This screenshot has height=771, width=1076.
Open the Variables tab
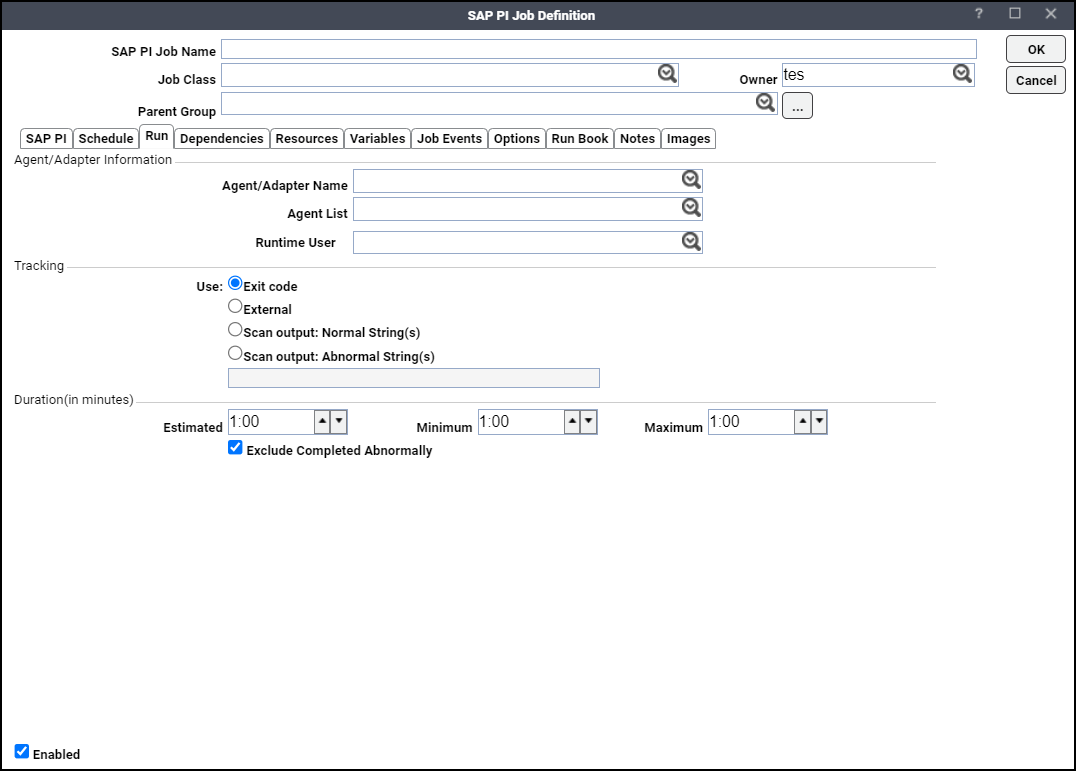point(377,139)
